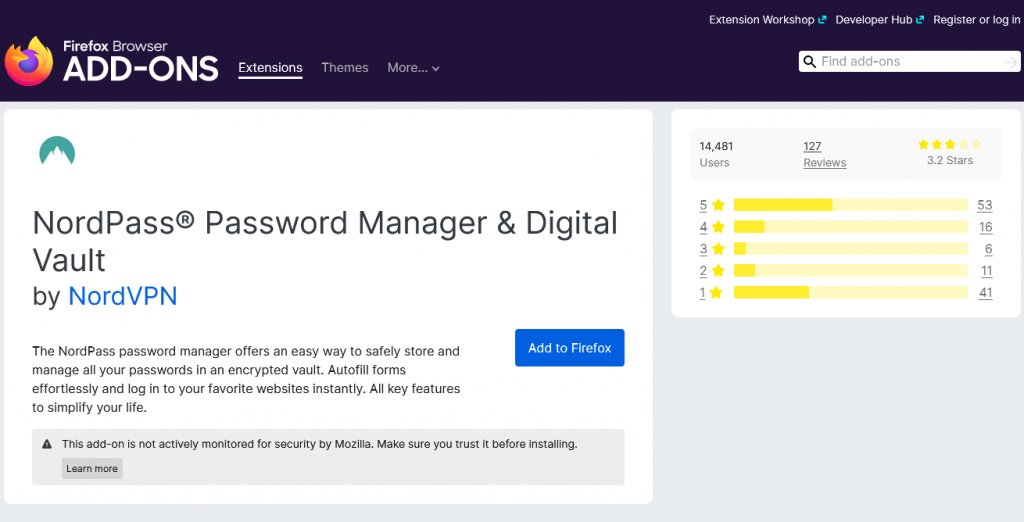This screenshot has width=1024, height=522.
Task: Click the 6 three-star review count
Action: click(989, 249)
